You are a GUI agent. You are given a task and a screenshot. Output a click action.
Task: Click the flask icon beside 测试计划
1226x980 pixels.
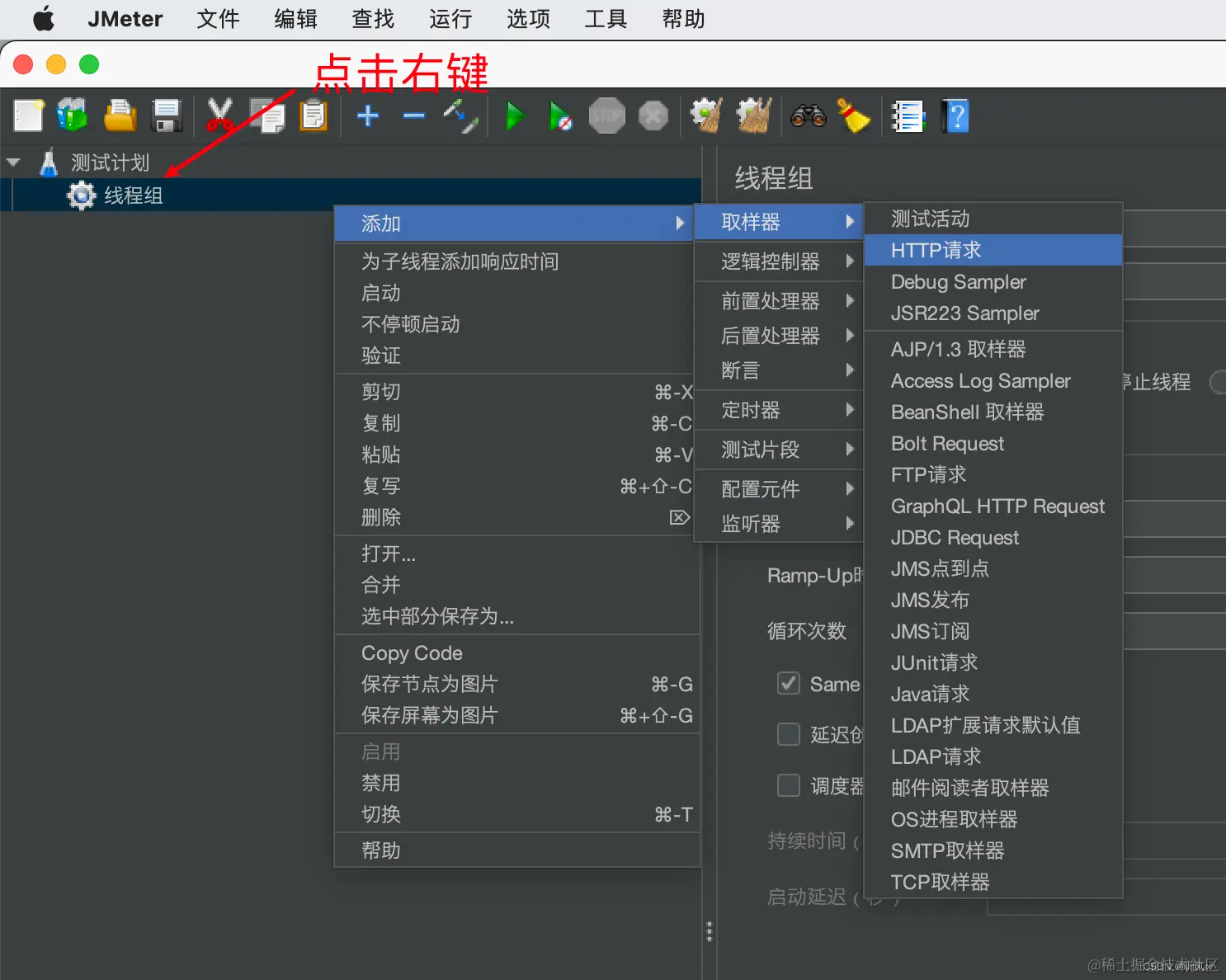coord(49,162)
